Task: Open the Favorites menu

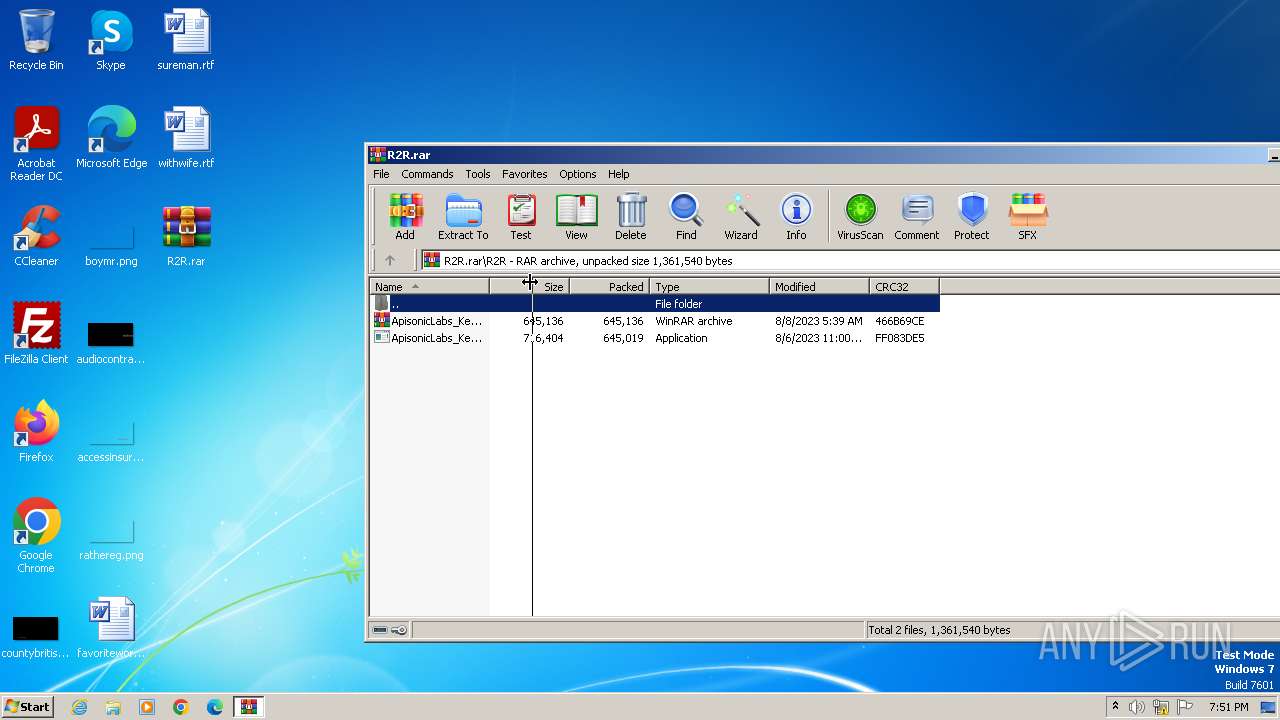Action: 525,174
